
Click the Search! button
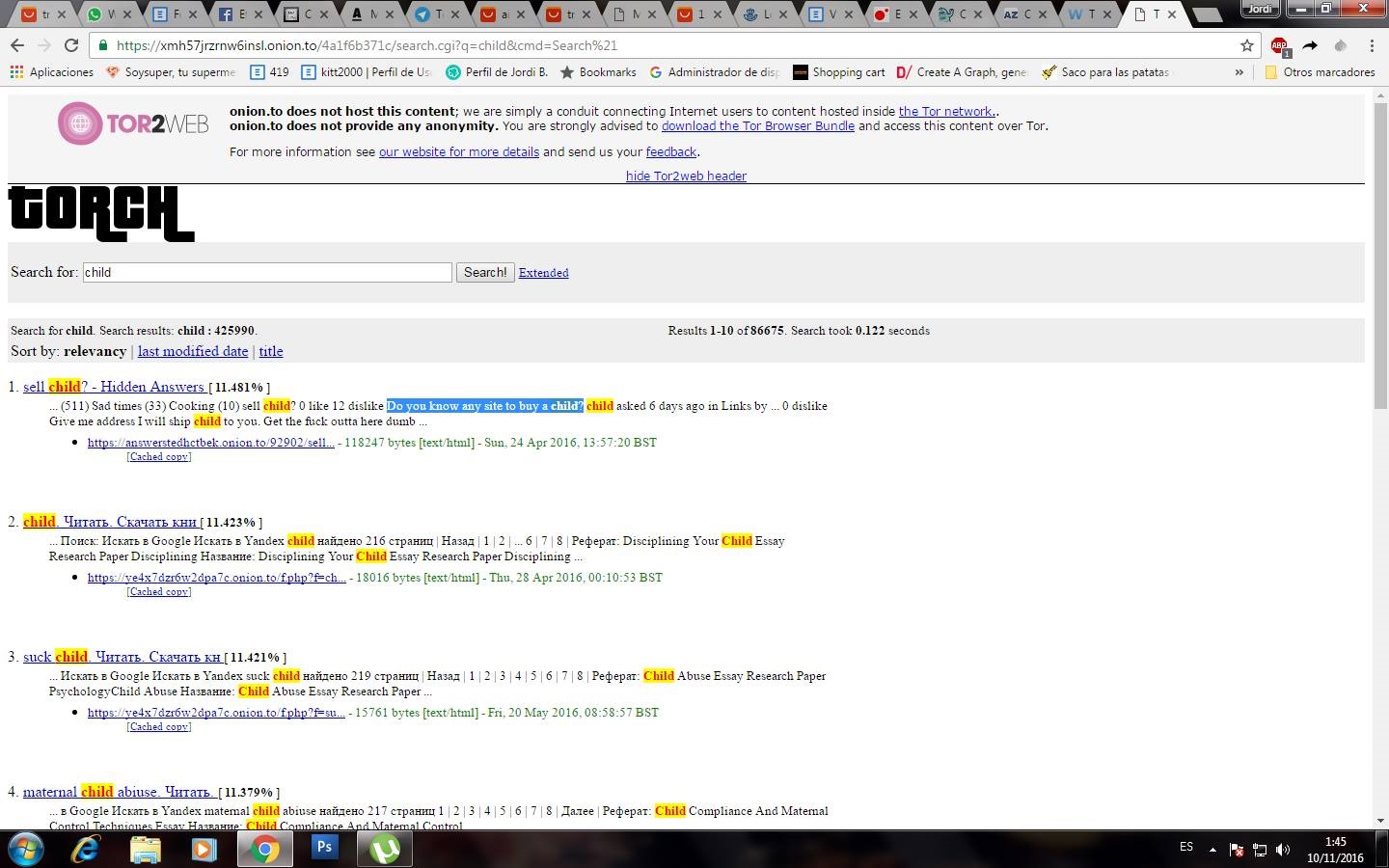click(x=485, y=272)
